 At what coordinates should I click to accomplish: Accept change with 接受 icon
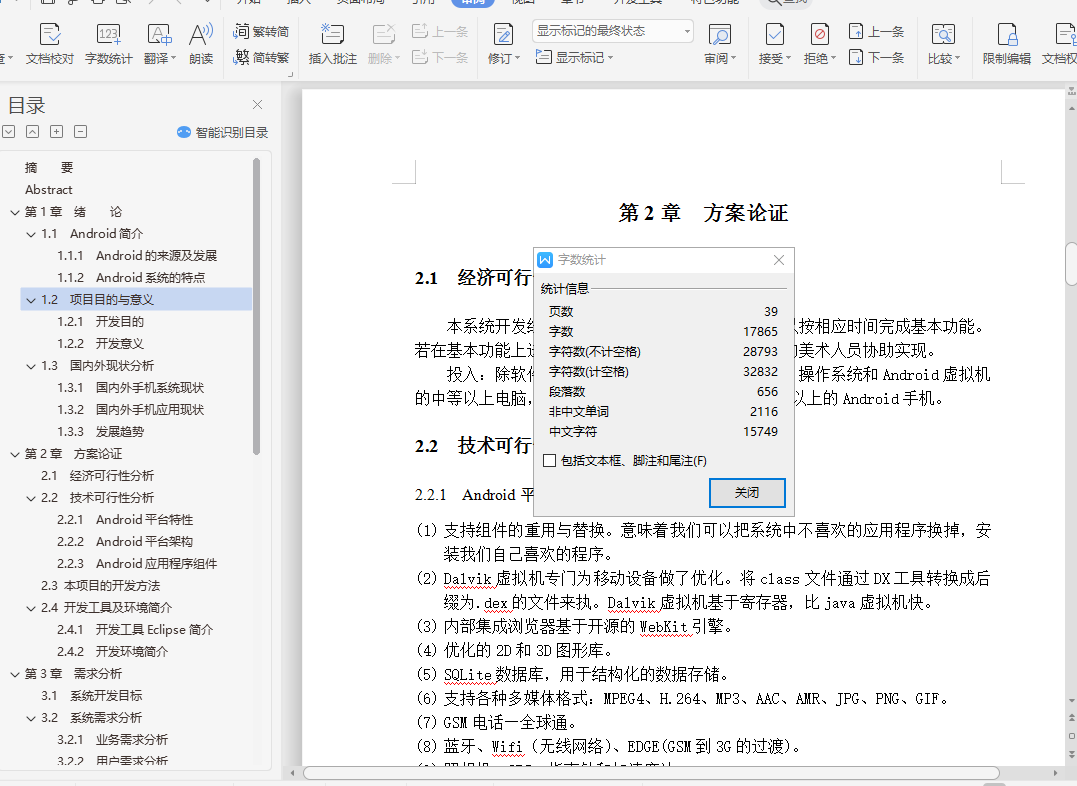(x=775, y=34)
